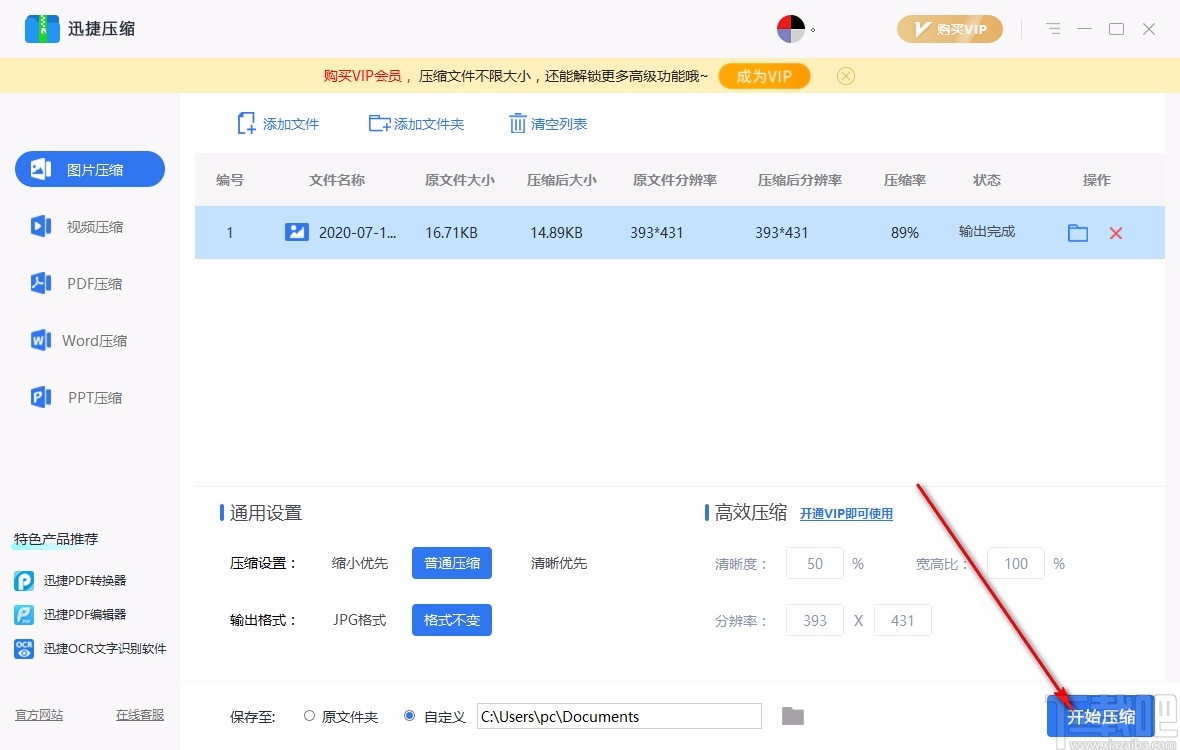Click the 开始压缩 button
Screen dimensions: 1180x750
[x=1102, y=716]
